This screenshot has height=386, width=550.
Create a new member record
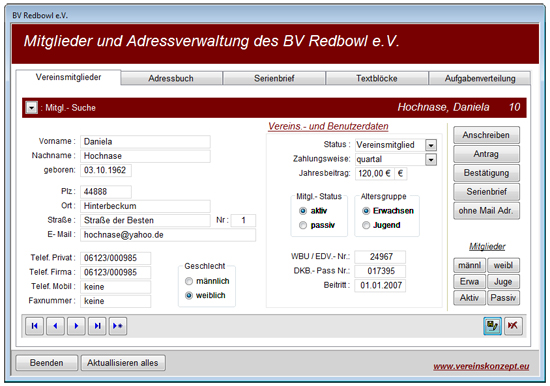(118, 326)
